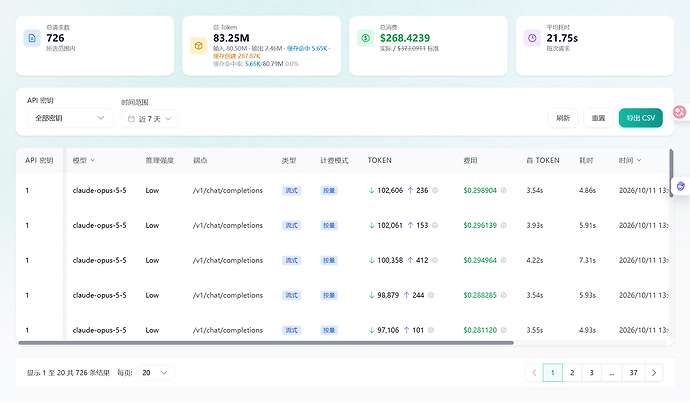Select page 1 in the pagination
Image resolution: width=690 pixels, height=402 pixels.
pos(553,373)
